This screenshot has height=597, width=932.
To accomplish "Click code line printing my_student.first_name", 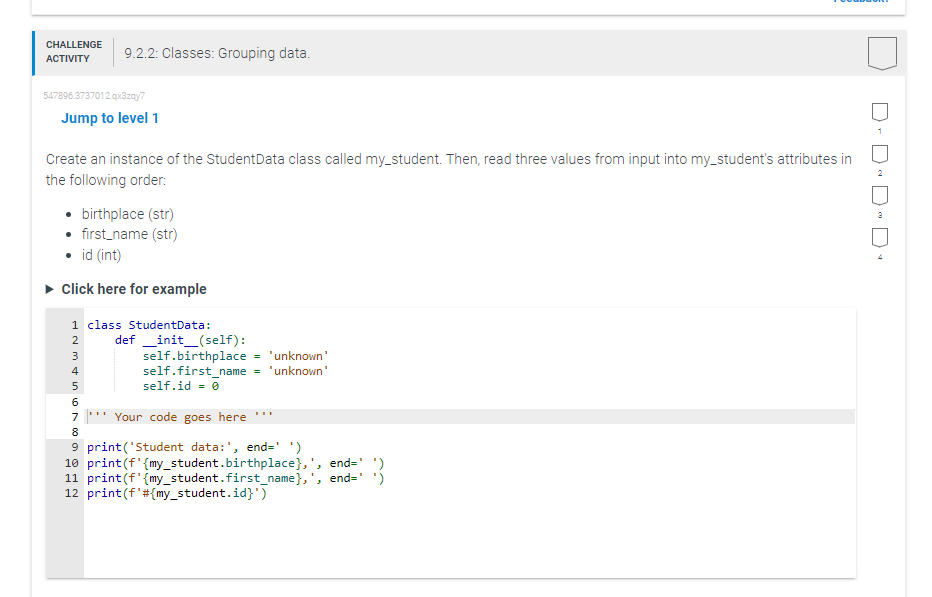I will coord(236,478).
